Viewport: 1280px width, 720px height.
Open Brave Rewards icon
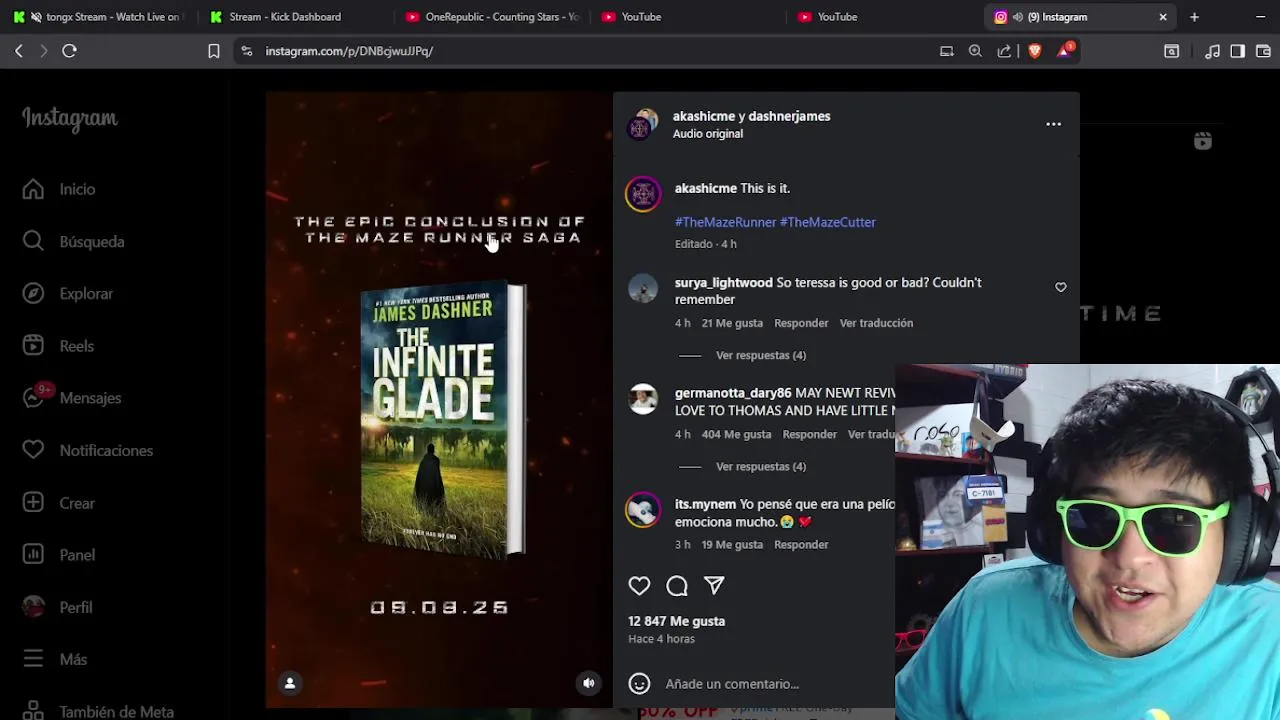1065,50
